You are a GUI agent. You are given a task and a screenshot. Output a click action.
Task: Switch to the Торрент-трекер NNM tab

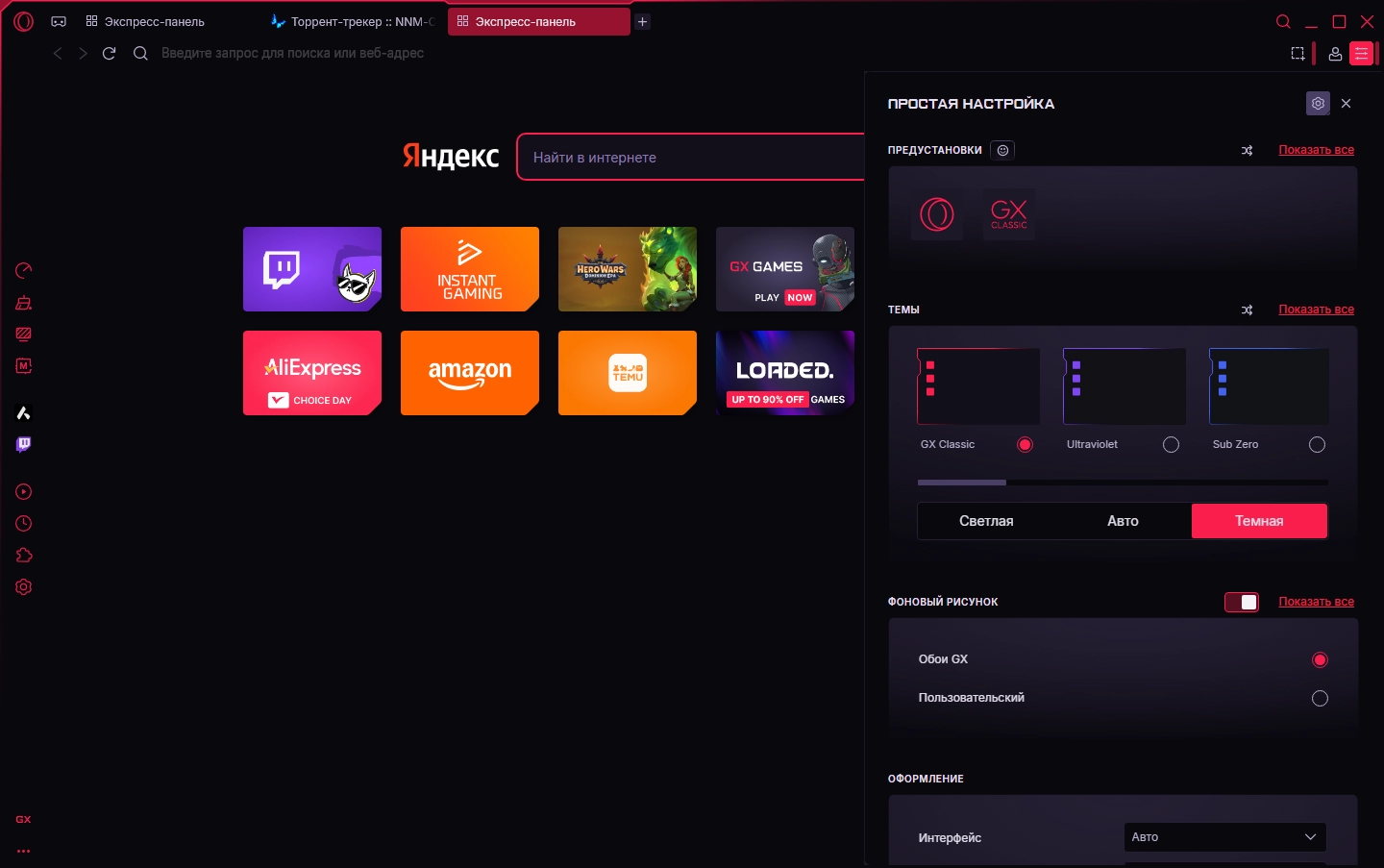(354, 21)
